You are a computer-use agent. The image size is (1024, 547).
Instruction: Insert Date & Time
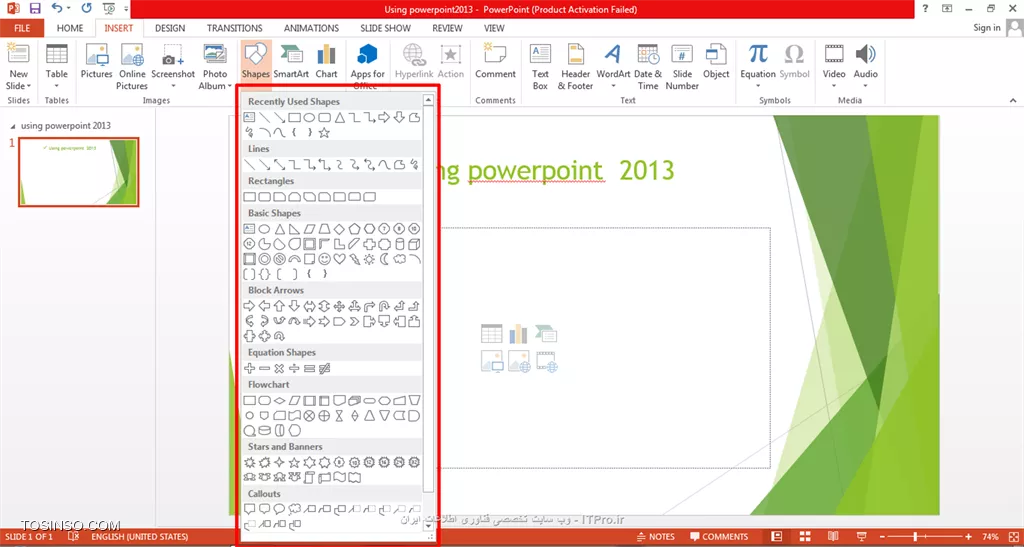[648, 67]
